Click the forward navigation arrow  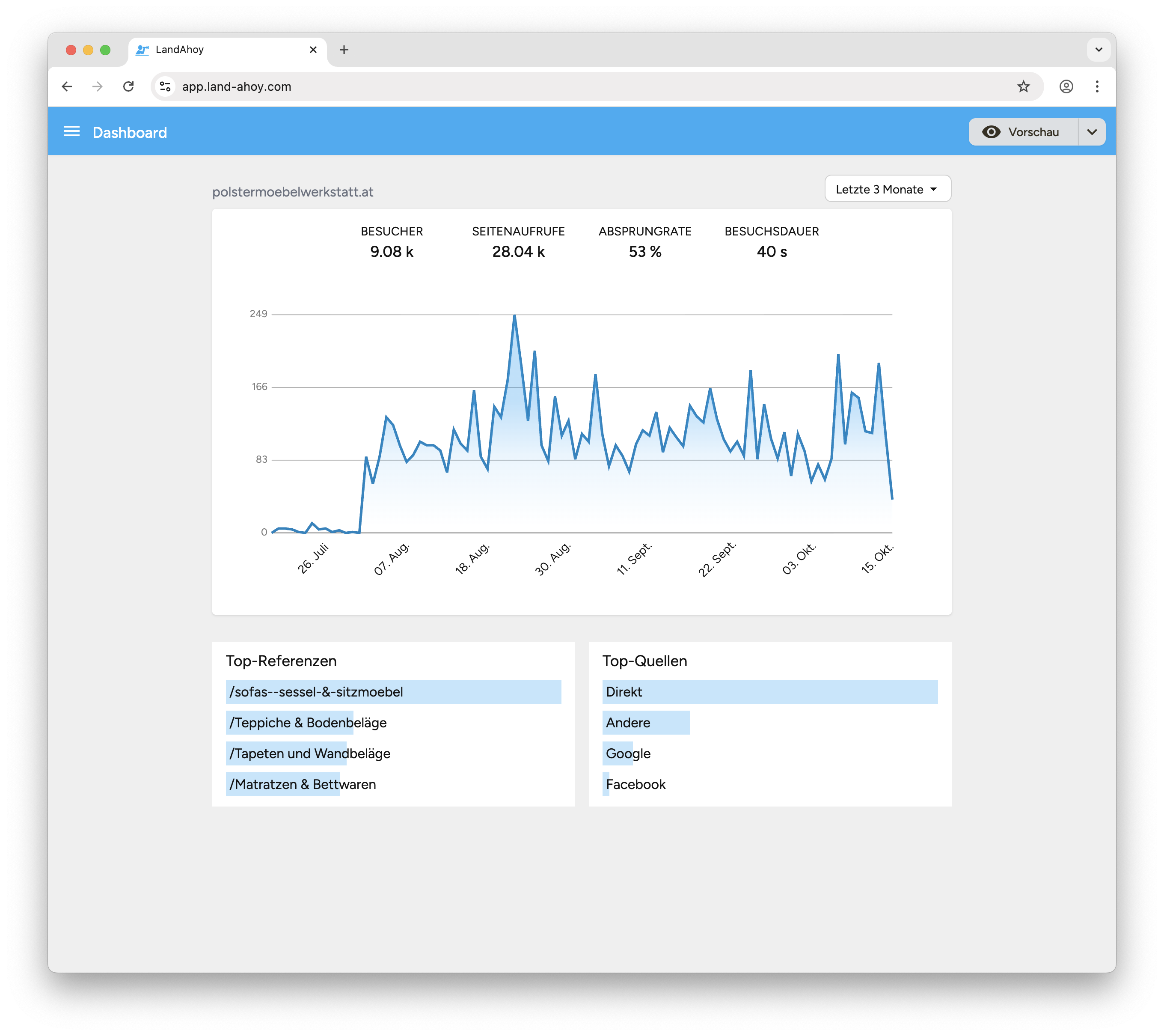click(98, 86)
